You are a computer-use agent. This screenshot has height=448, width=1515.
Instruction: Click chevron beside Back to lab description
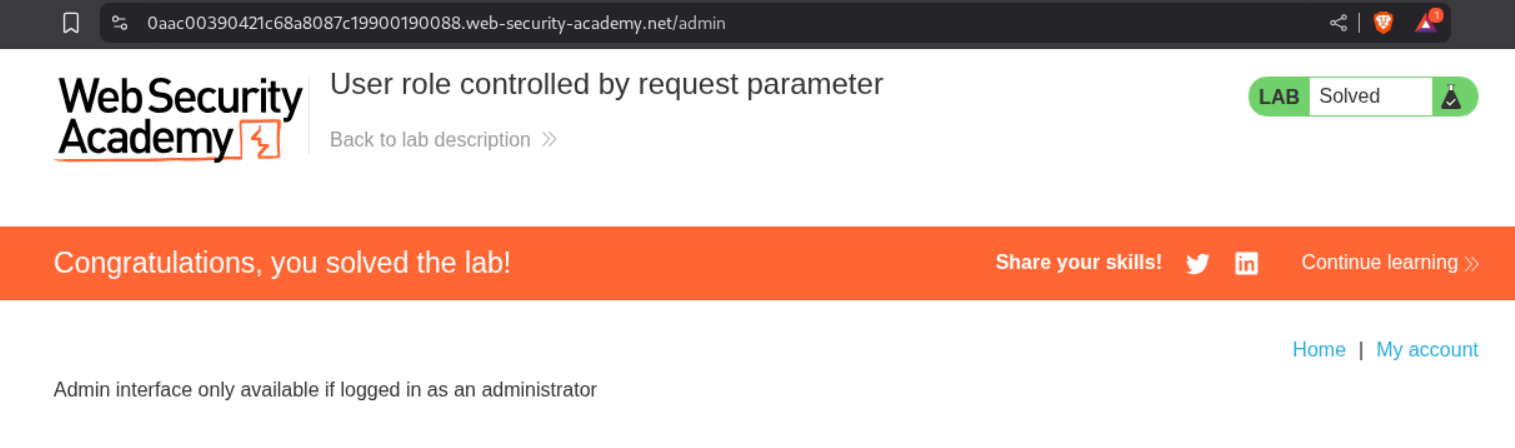point(549,140)
